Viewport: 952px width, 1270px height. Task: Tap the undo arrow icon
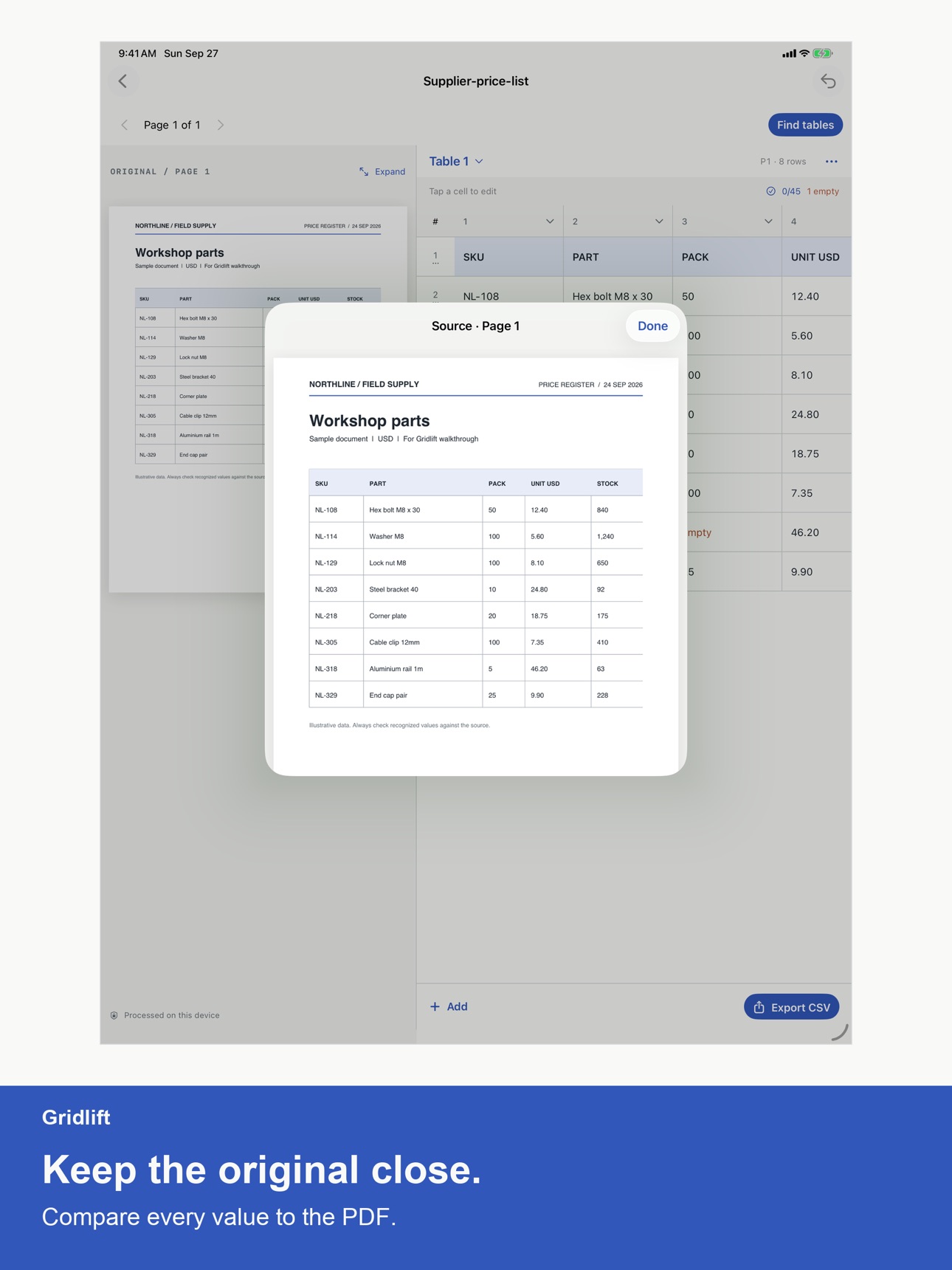[x=828, y=81]
